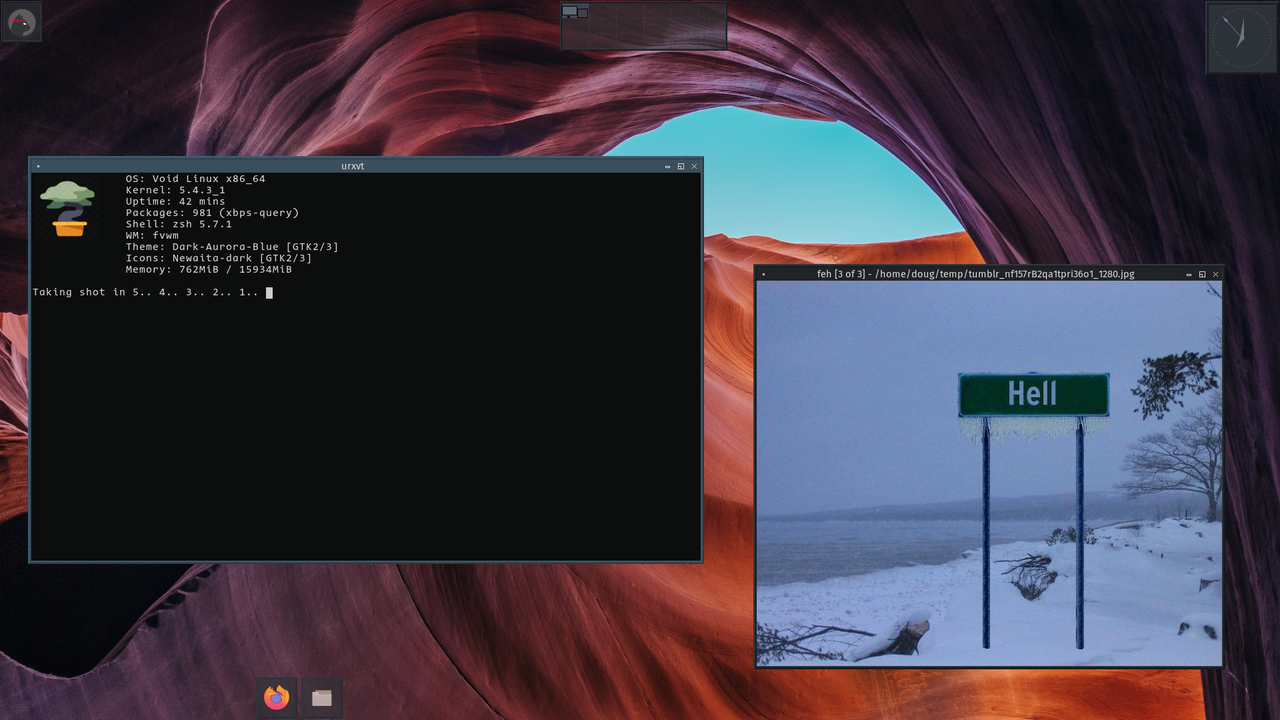Close the feh image viewer window
1280x720 pixels.
tap(1215, 274)
